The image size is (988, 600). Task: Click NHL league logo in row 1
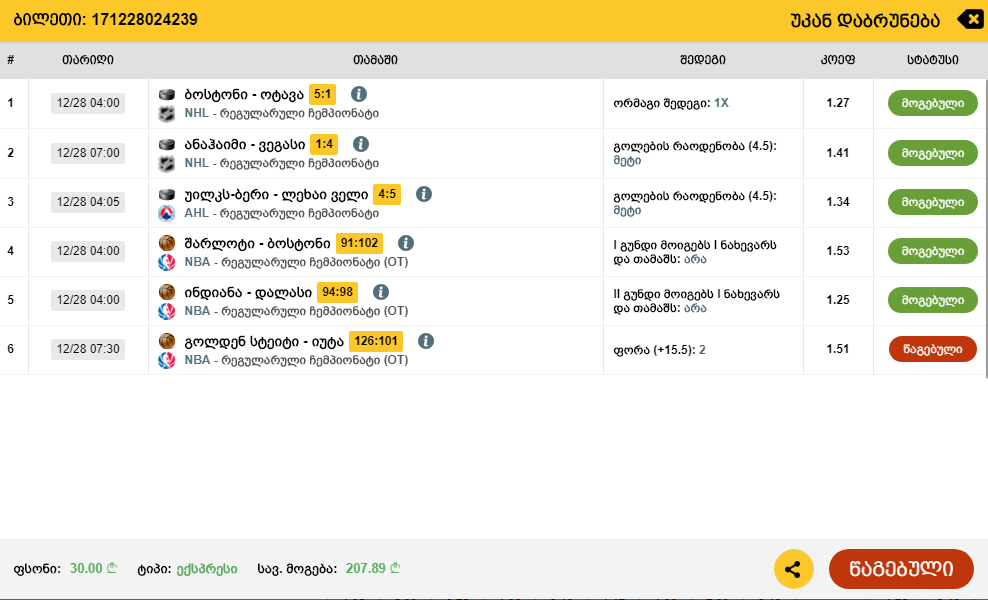tap(166, 114)
